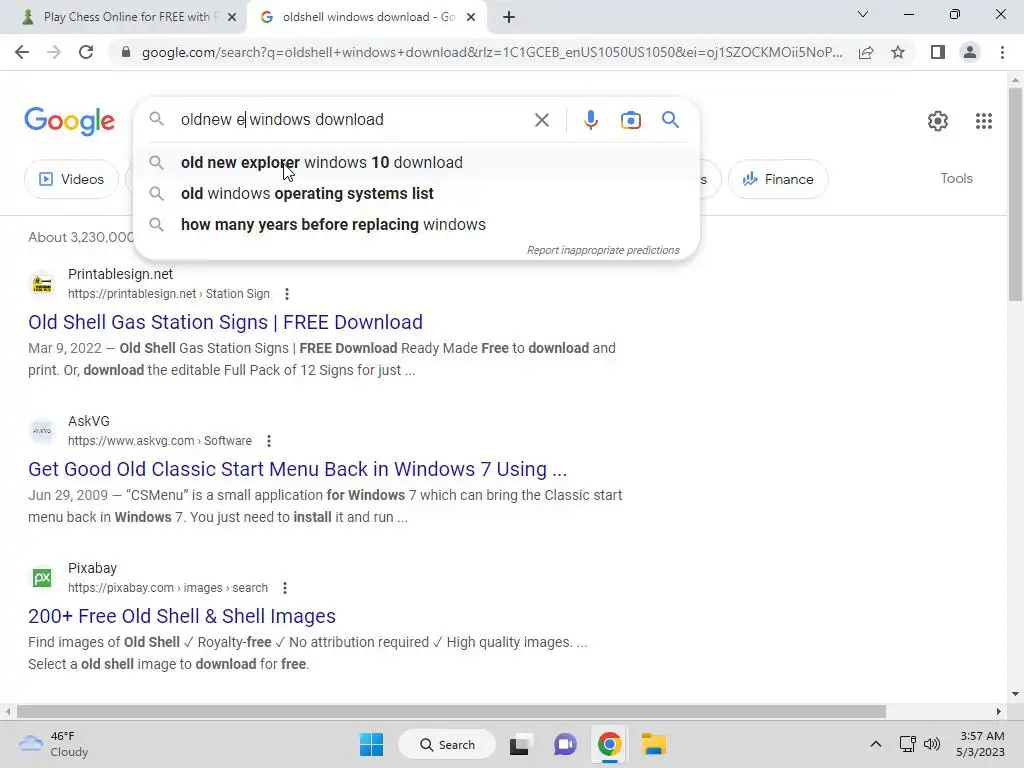Select the oldshell windows download tab

[366, 17]
